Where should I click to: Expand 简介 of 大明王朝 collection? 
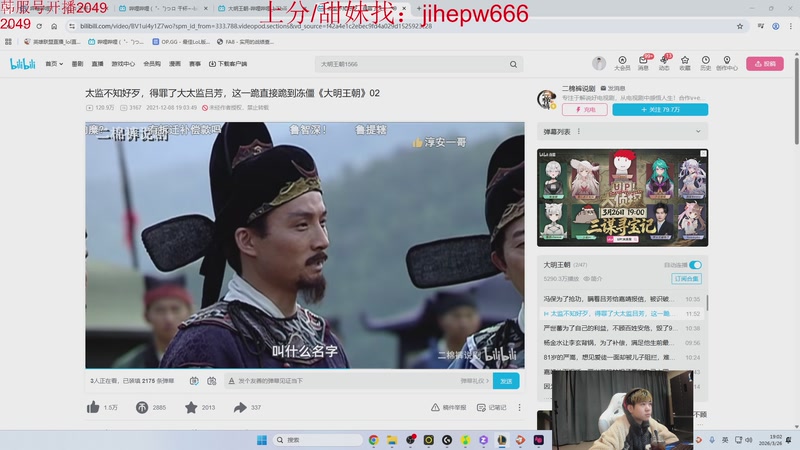593,279
